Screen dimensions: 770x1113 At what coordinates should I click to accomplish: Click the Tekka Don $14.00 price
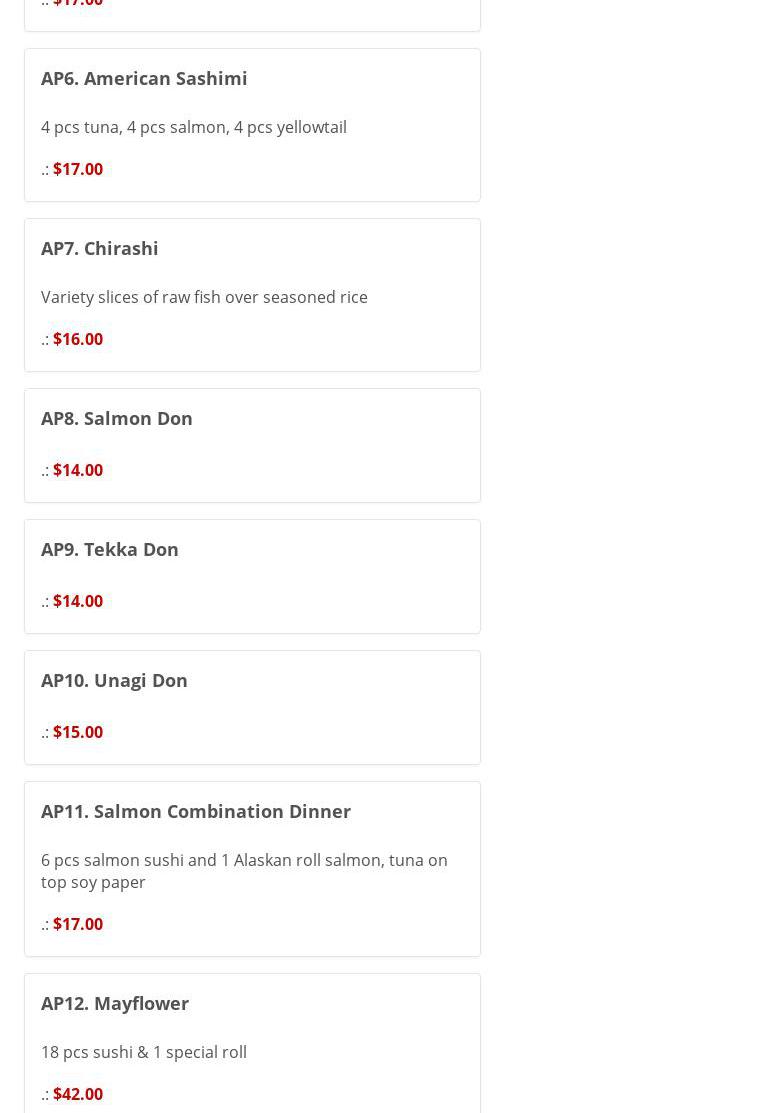(78, 601)
